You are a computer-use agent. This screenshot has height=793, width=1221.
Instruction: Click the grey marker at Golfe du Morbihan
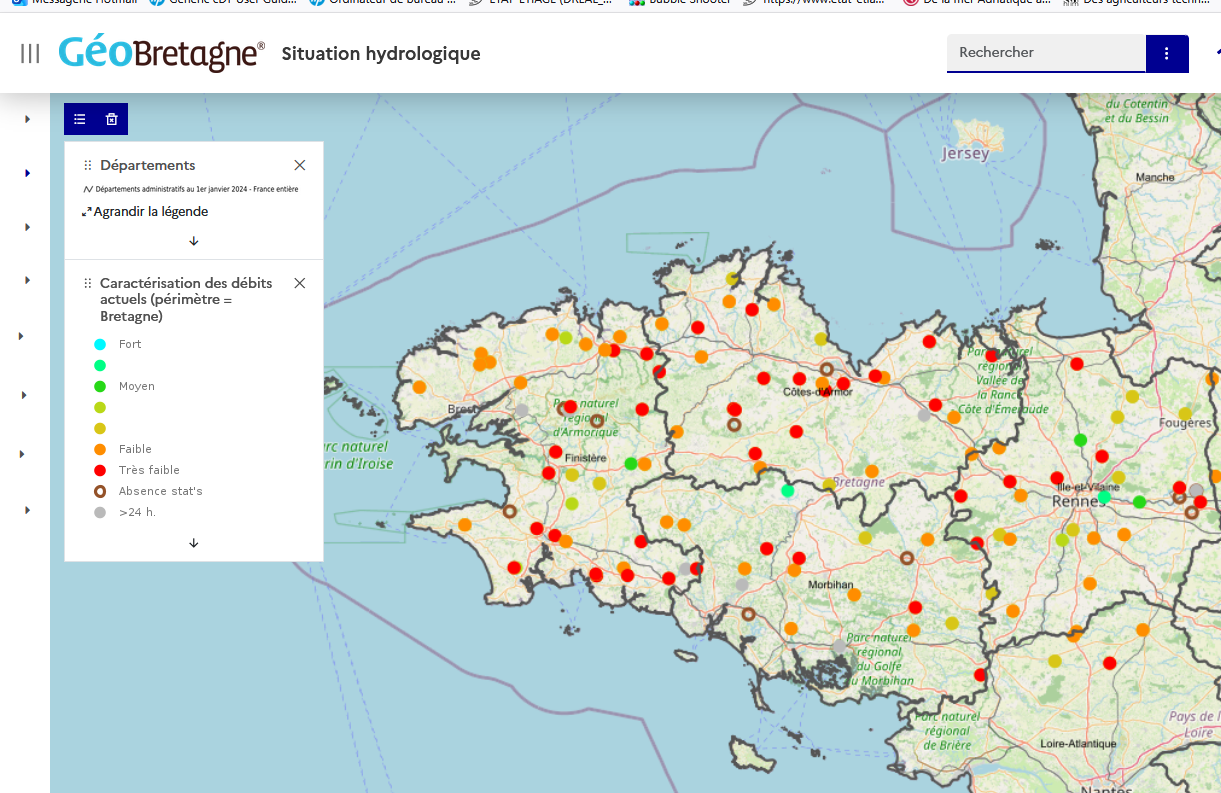(x=839, y=647)
